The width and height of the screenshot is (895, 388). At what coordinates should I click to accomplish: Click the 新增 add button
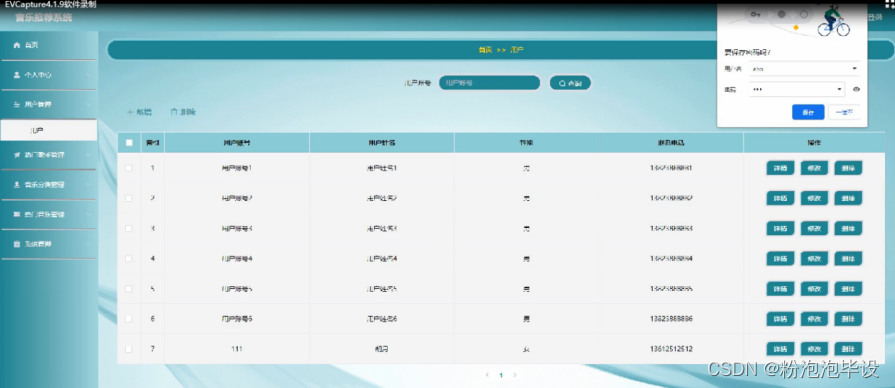139,112
